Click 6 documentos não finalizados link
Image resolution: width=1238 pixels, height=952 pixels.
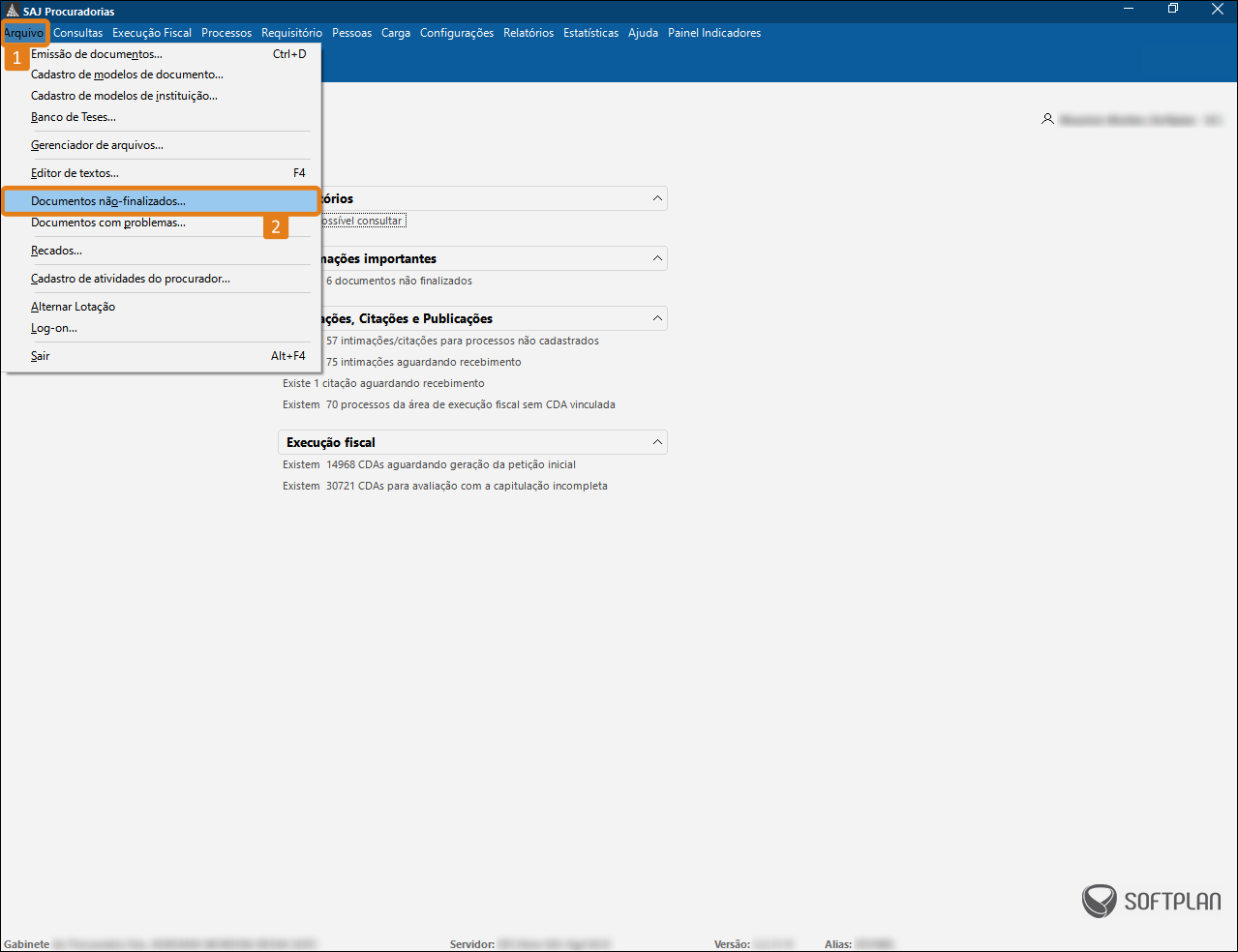pyautogui.click(x=399, y=281)
